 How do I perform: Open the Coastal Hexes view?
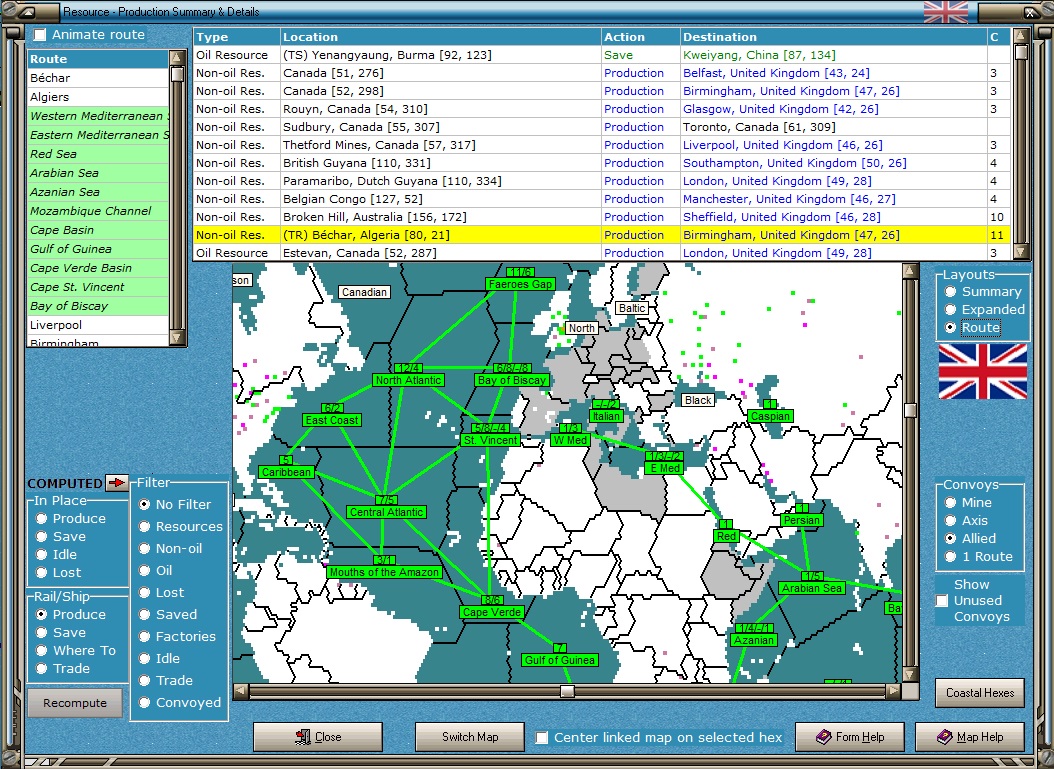click(979, 692)
